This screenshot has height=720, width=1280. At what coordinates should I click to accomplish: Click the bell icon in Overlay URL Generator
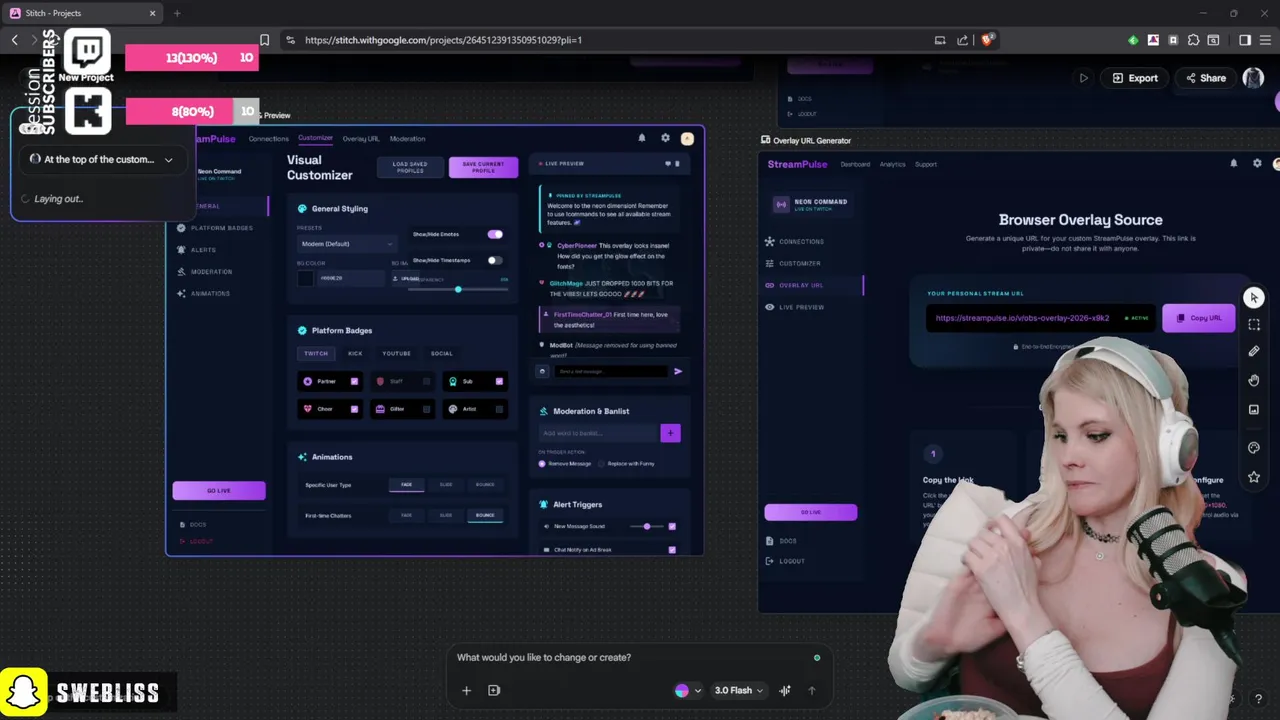[x=1233, y=163]
